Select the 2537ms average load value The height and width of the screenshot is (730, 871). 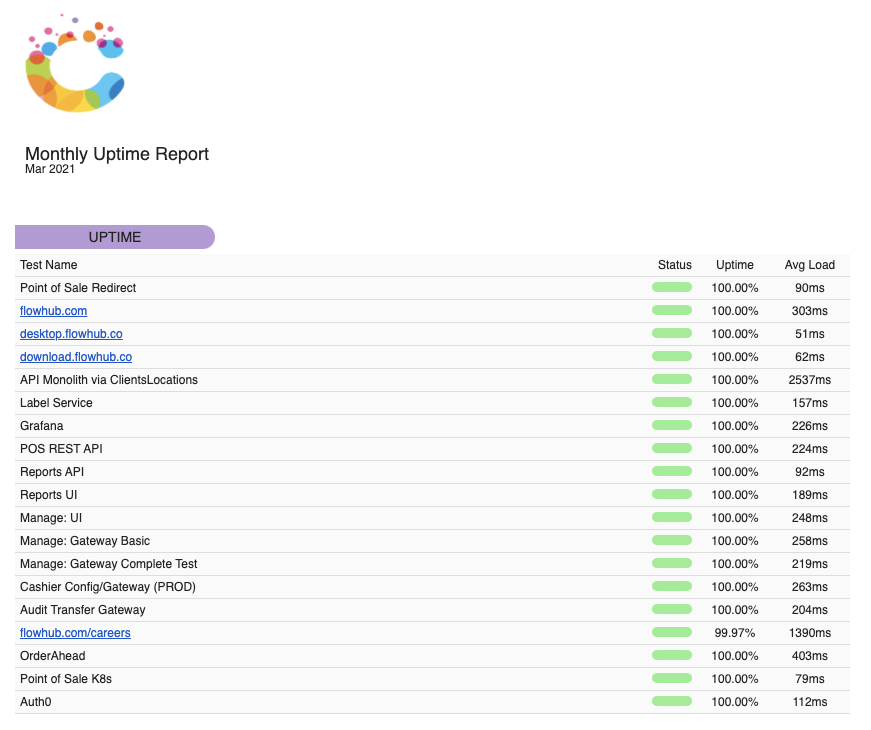(x=809, y=380)
